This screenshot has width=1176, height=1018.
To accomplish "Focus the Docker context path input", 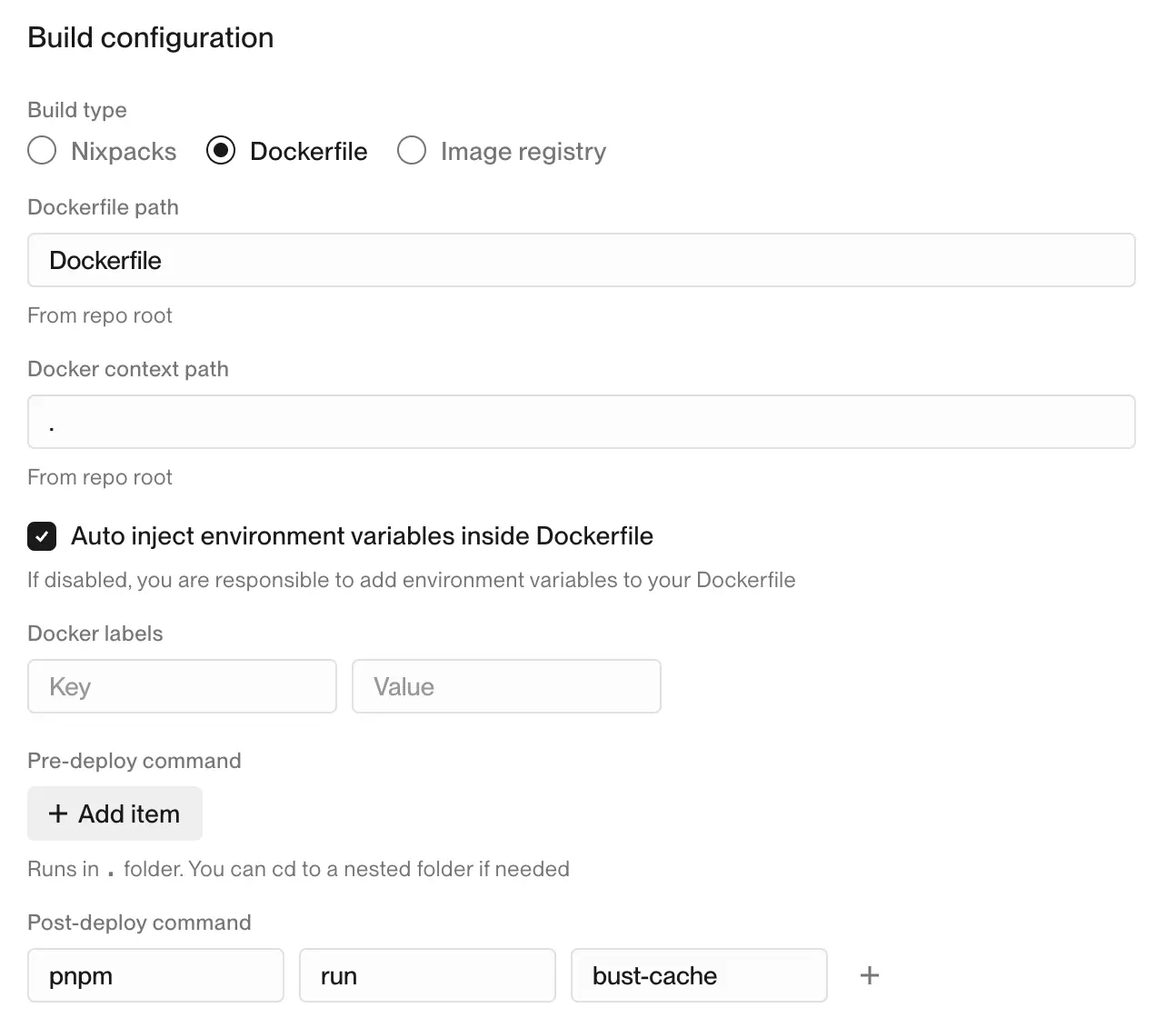I will 581,423.
